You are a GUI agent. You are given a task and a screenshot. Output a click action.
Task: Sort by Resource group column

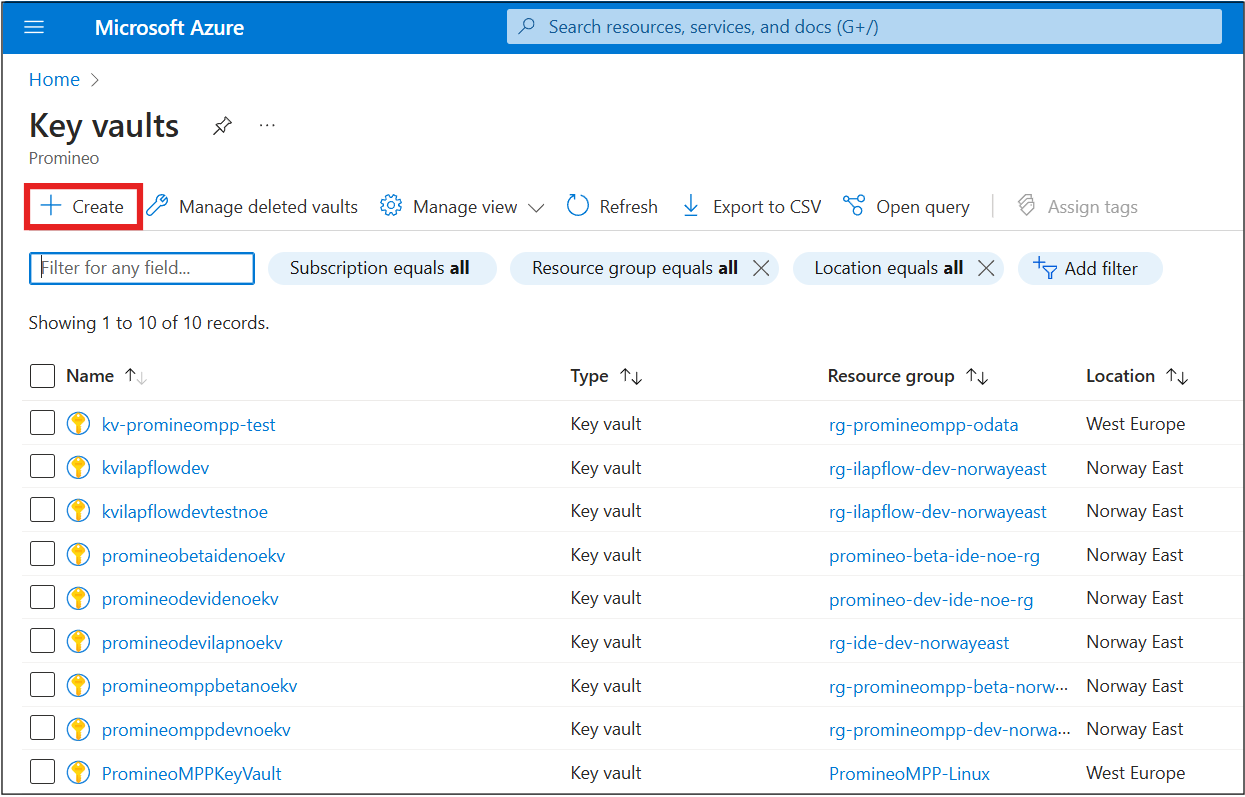977,376
